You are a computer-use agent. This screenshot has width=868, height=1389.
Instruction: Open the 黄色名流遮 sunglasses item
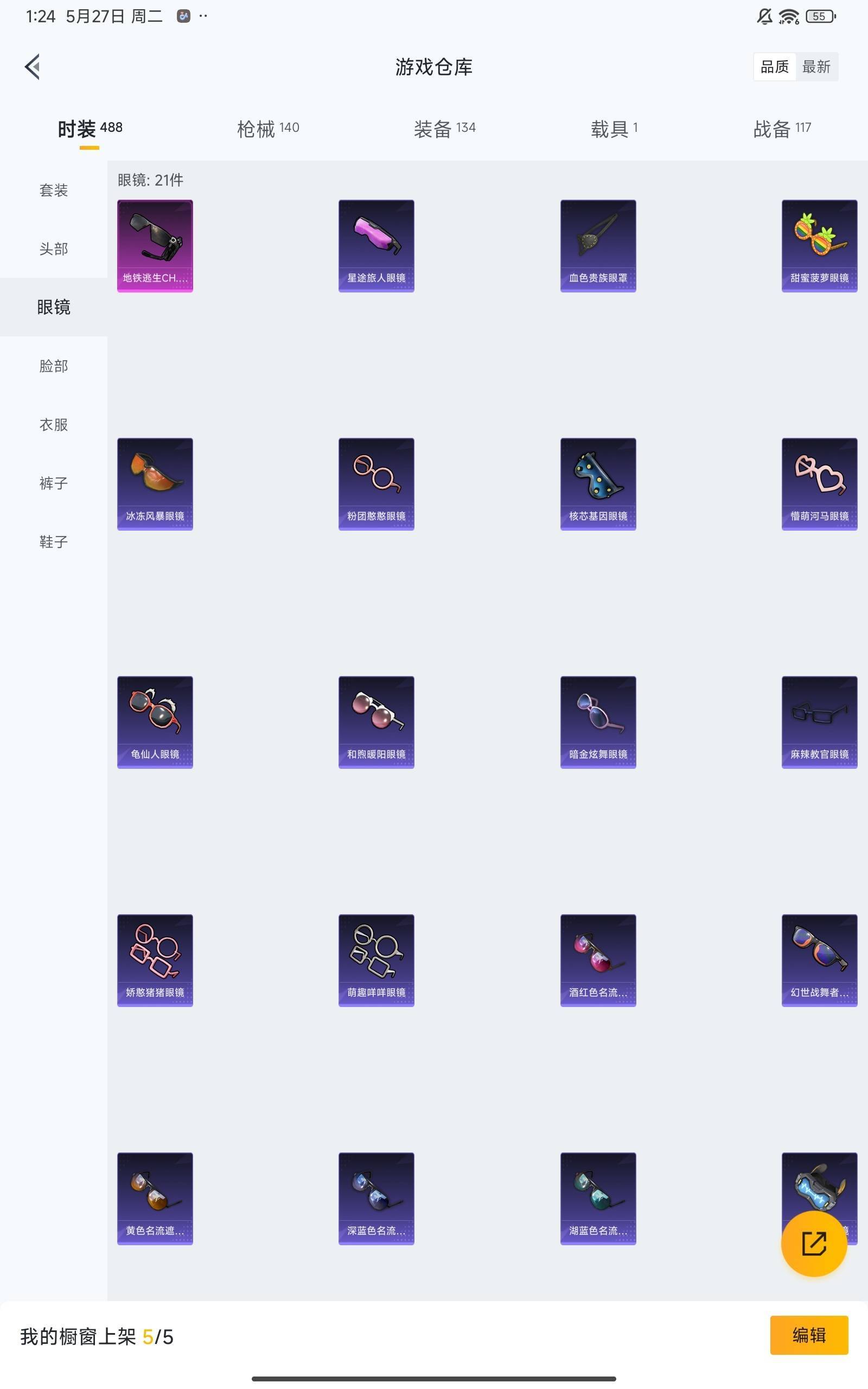click(155, 1199)
